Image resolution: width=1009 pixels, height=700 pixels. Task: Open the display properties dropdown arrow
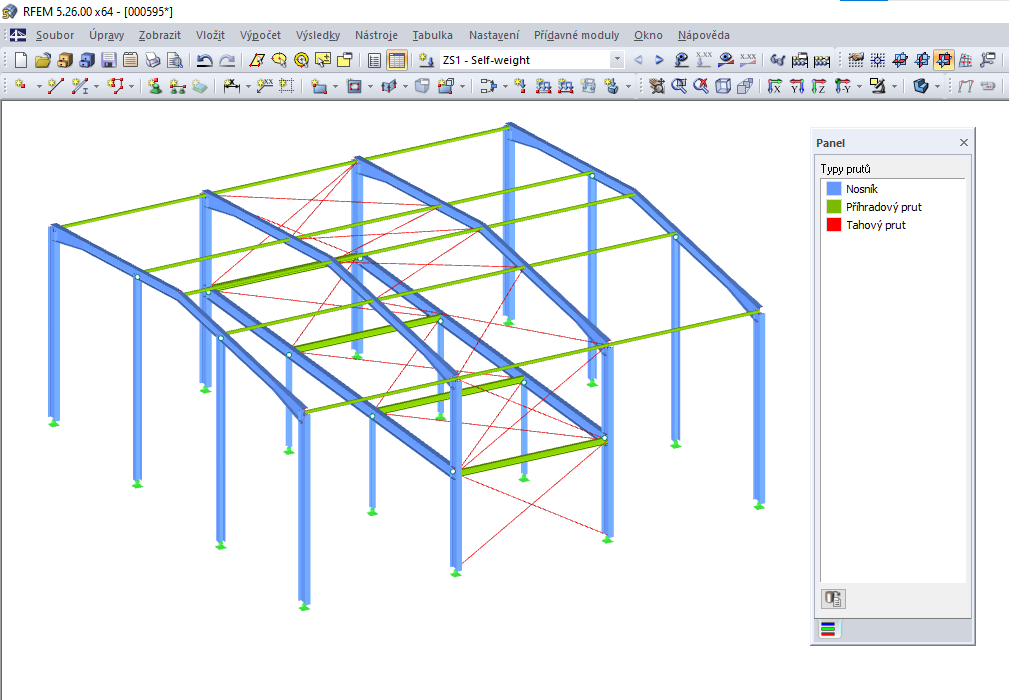(894, 86)
